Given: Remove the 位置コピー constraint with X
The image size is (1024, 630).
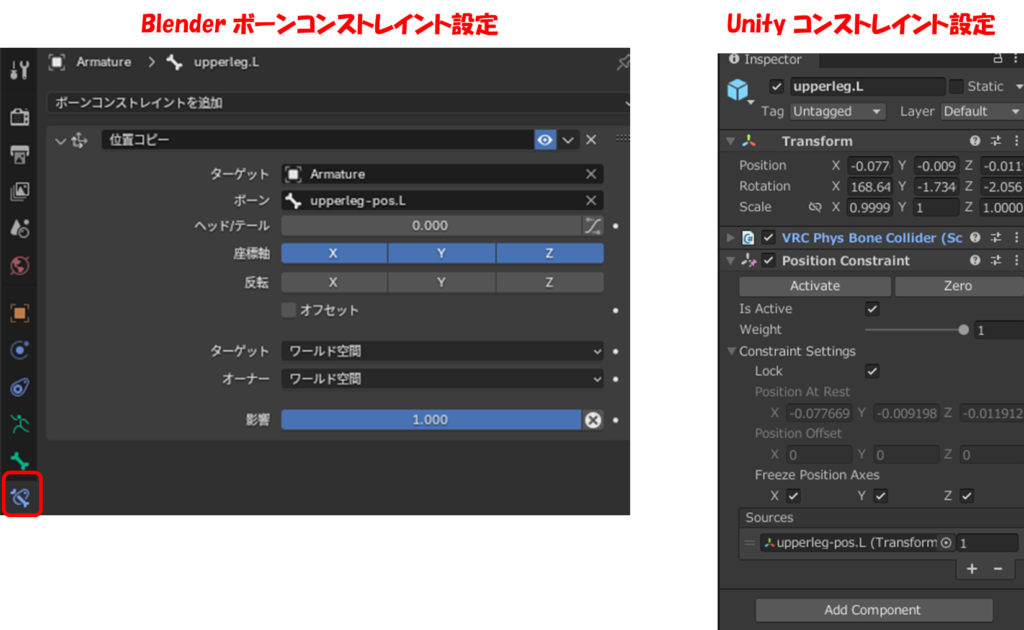Looking at the screenshot, I should coord(591,140).
